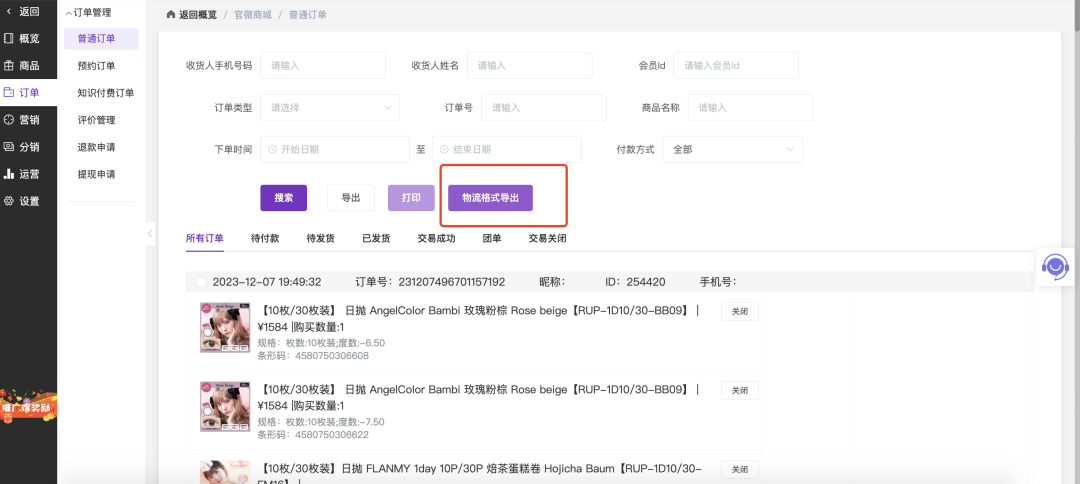Switch to the 已发货 tab
This screenshot has width=1080, height=484.
pos(376,239)
